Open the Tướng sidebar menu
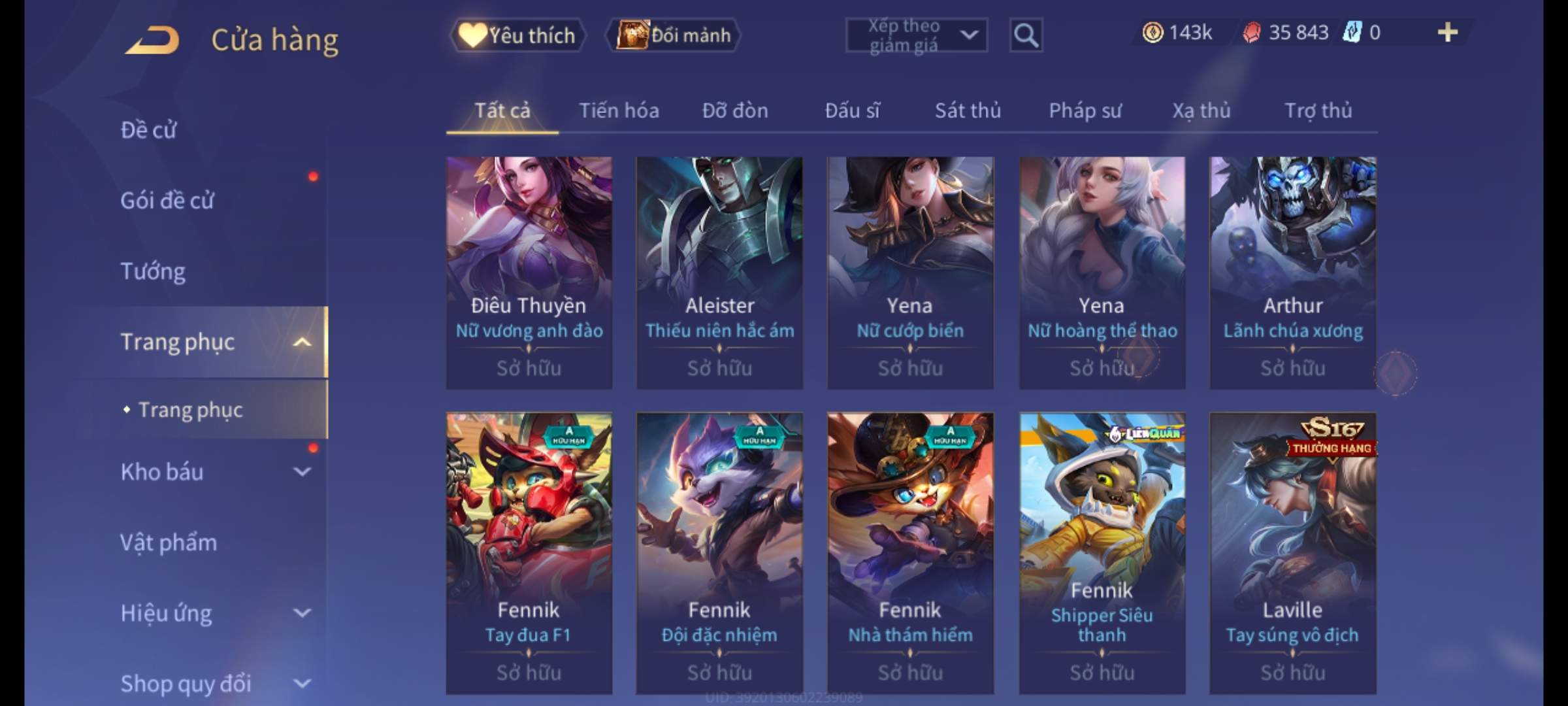The width and height of the screenshot is (1568, 706). pos(153,271)
